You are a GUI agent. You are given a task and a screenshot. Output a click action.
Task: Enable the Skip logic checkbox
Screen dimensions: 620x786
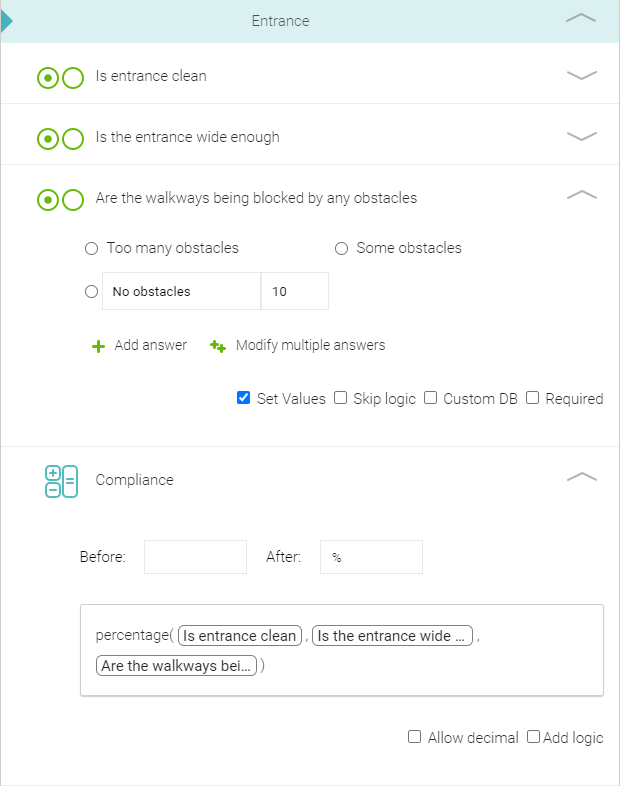point(340,398)
